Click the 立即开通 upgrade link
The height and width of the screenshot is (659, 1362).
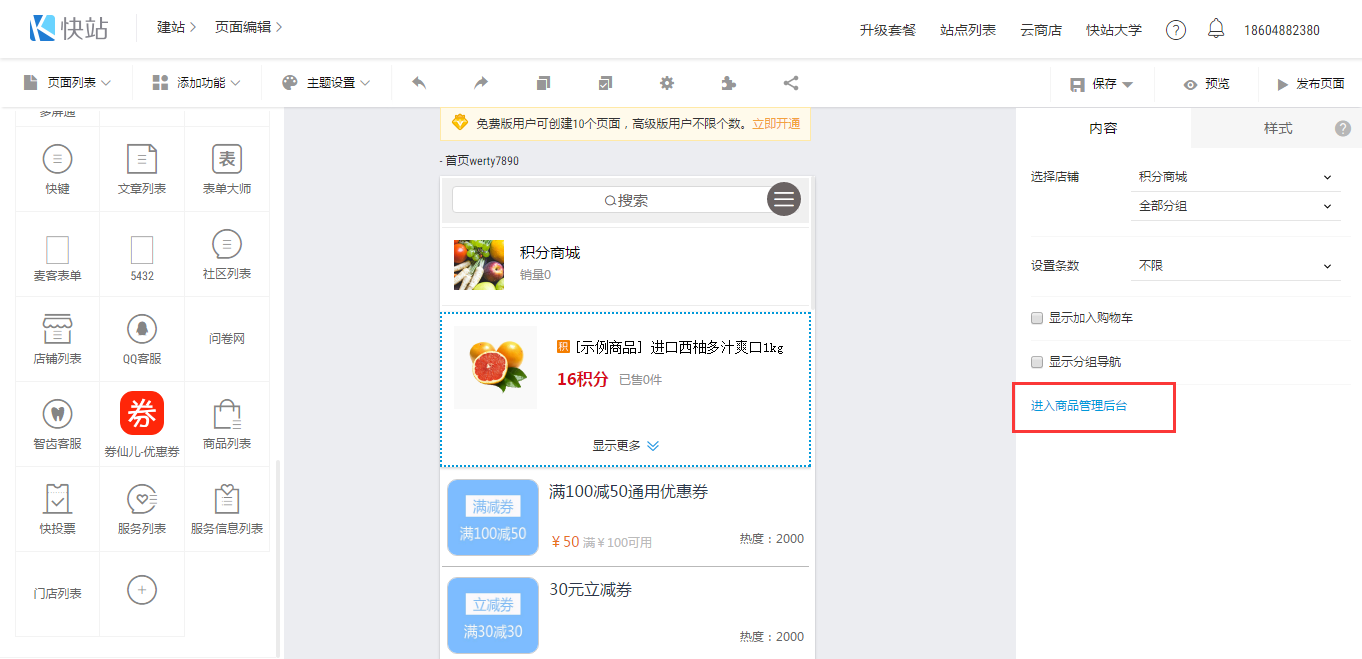pos(776,124)
